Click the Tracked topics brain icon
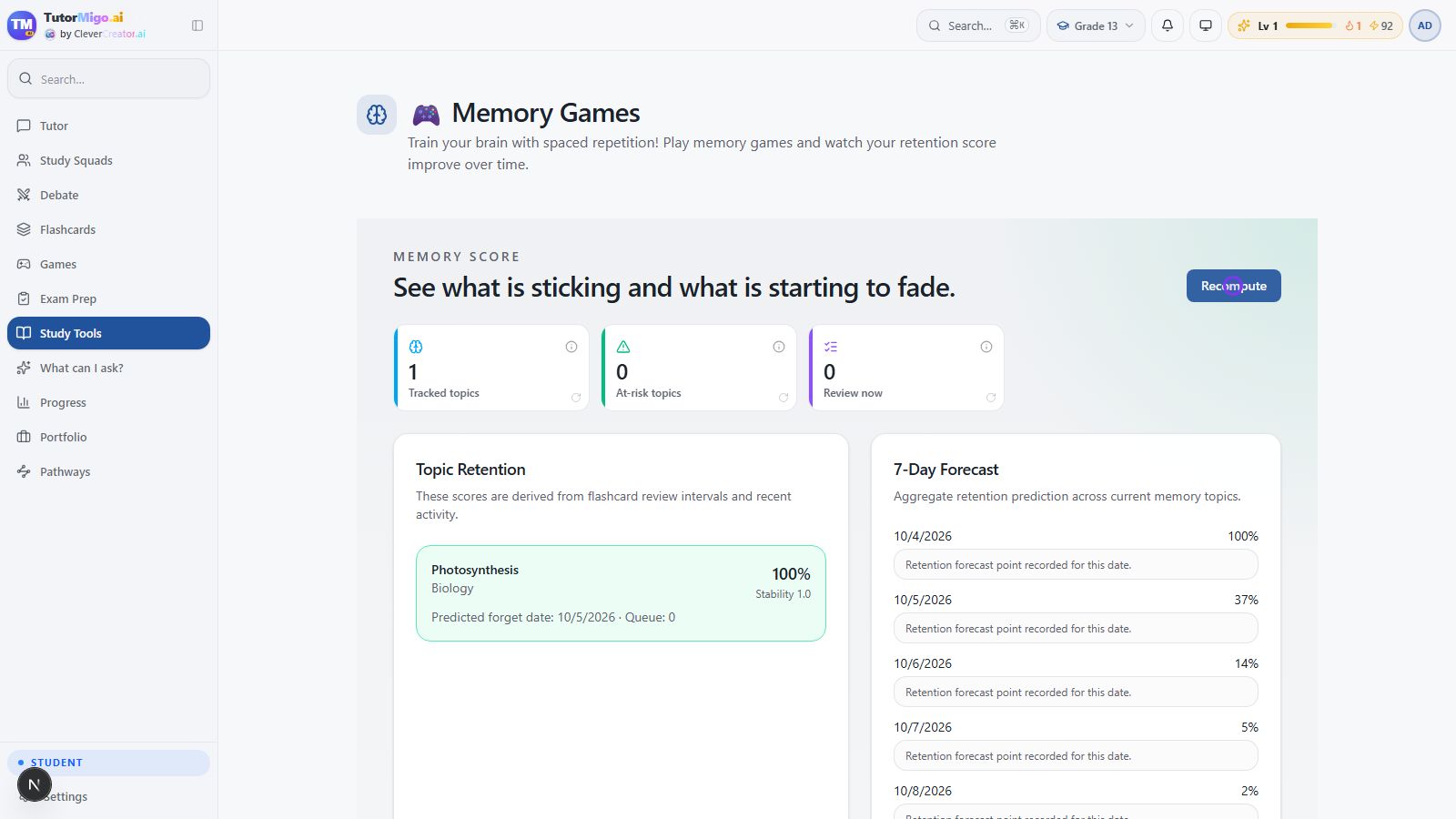1456x819 pixels. point(416,347)
